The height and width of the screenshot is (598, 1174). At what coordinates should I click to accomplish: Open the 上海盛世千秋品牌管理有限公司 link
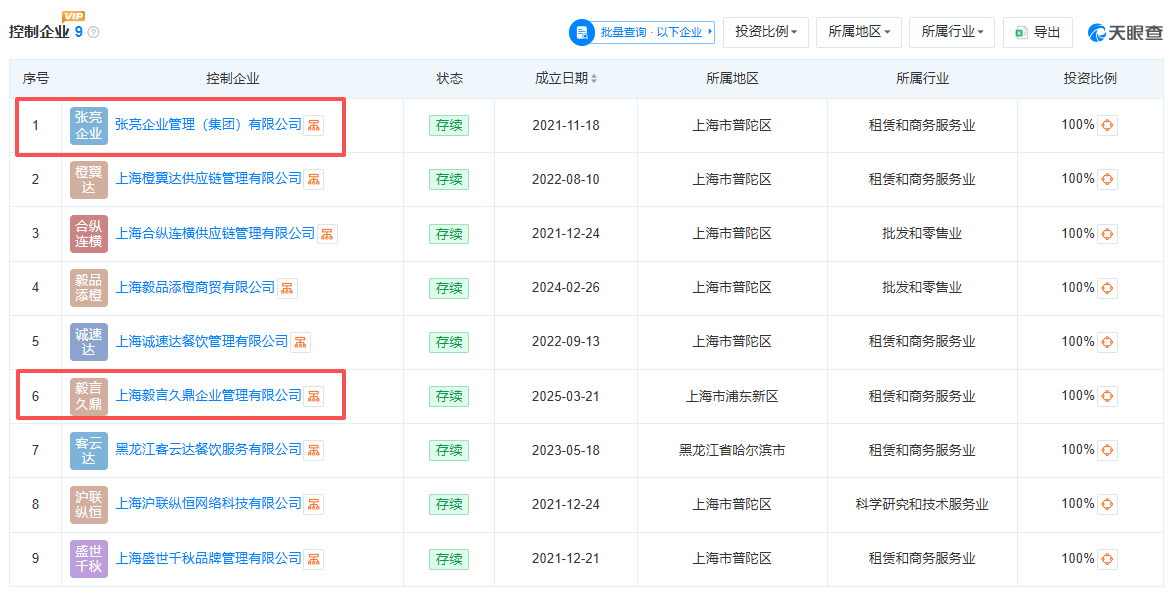(208, 558)
